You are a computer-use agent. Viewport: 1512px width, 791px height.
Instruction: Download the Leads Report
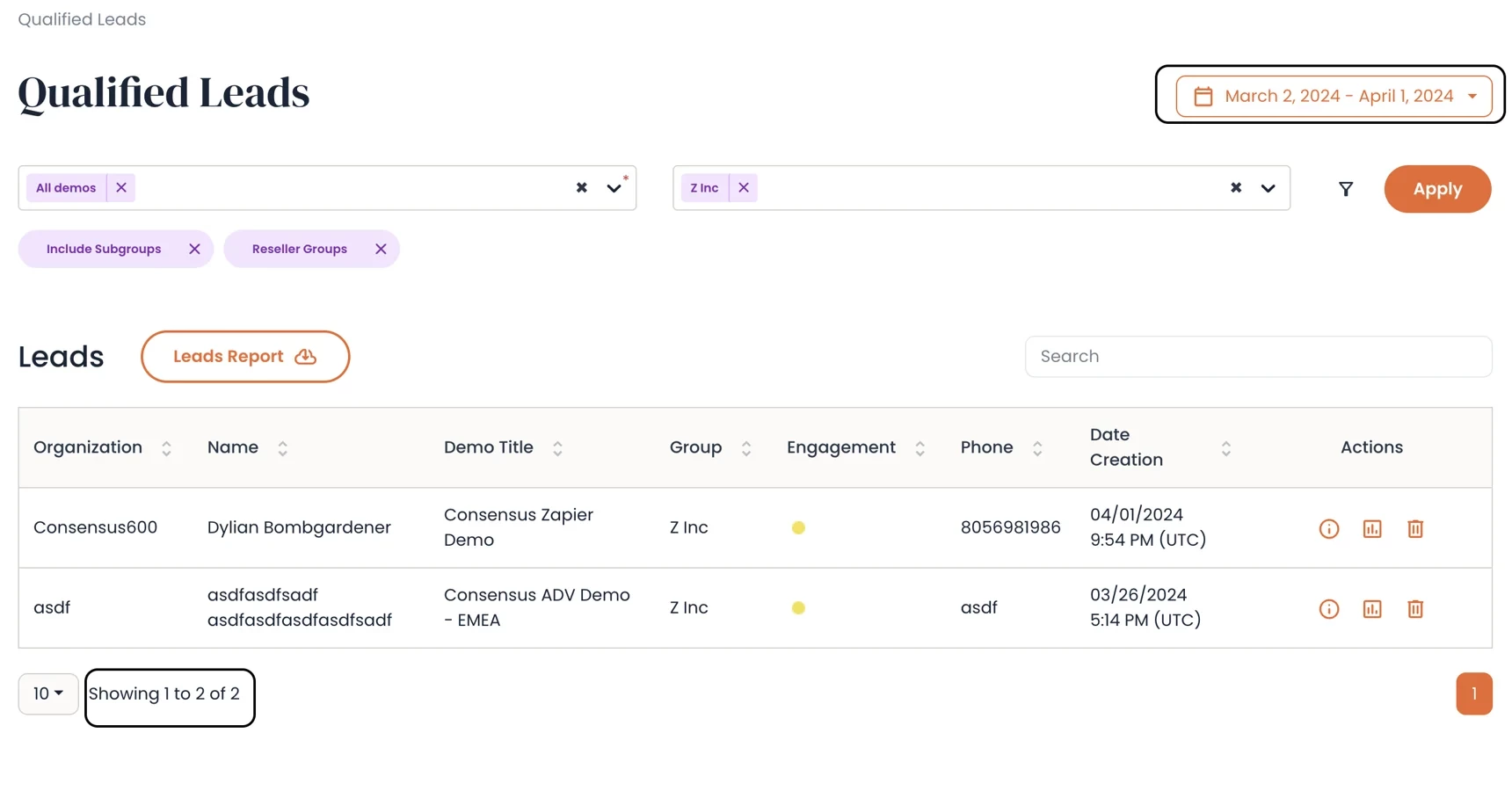(x=244, y=357)
